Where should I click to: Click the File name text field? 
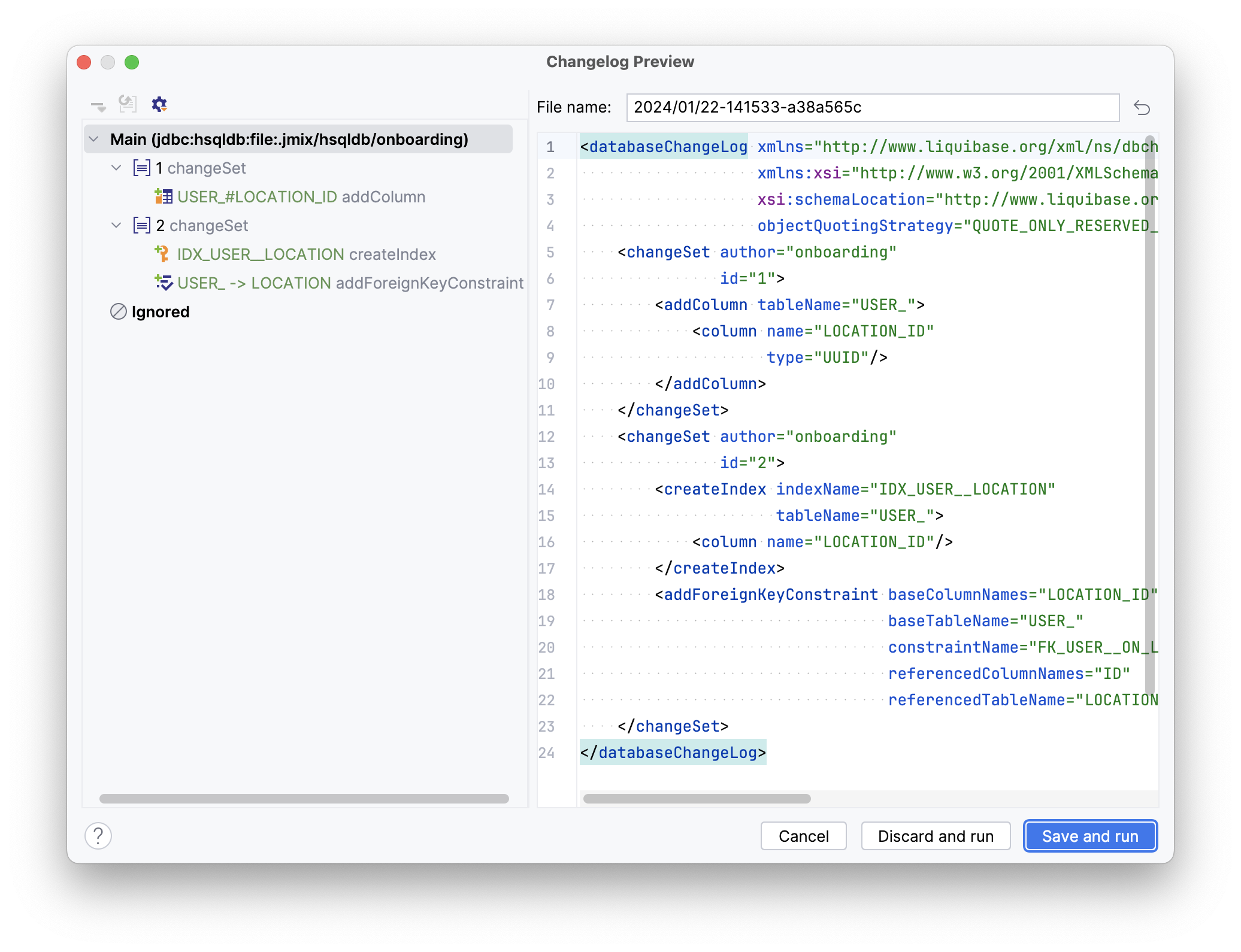(x=872, y=108)
